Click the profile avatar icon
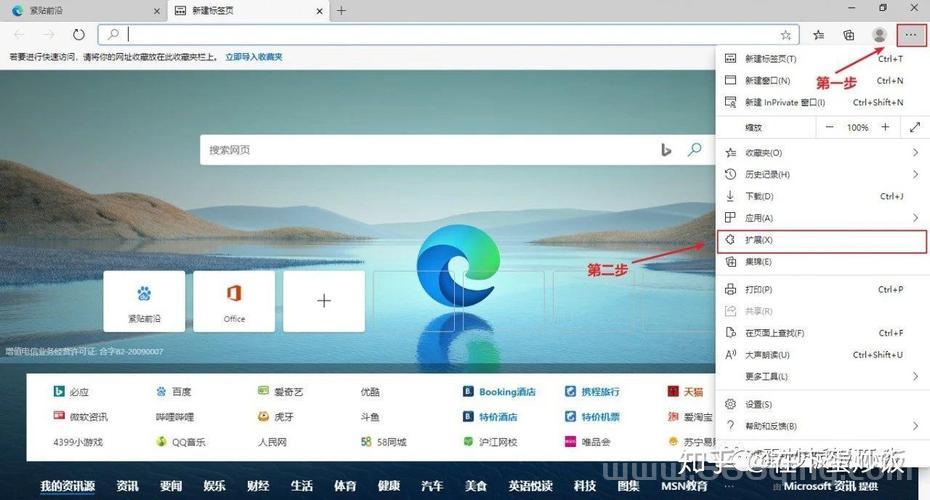 tap(879, 35)
